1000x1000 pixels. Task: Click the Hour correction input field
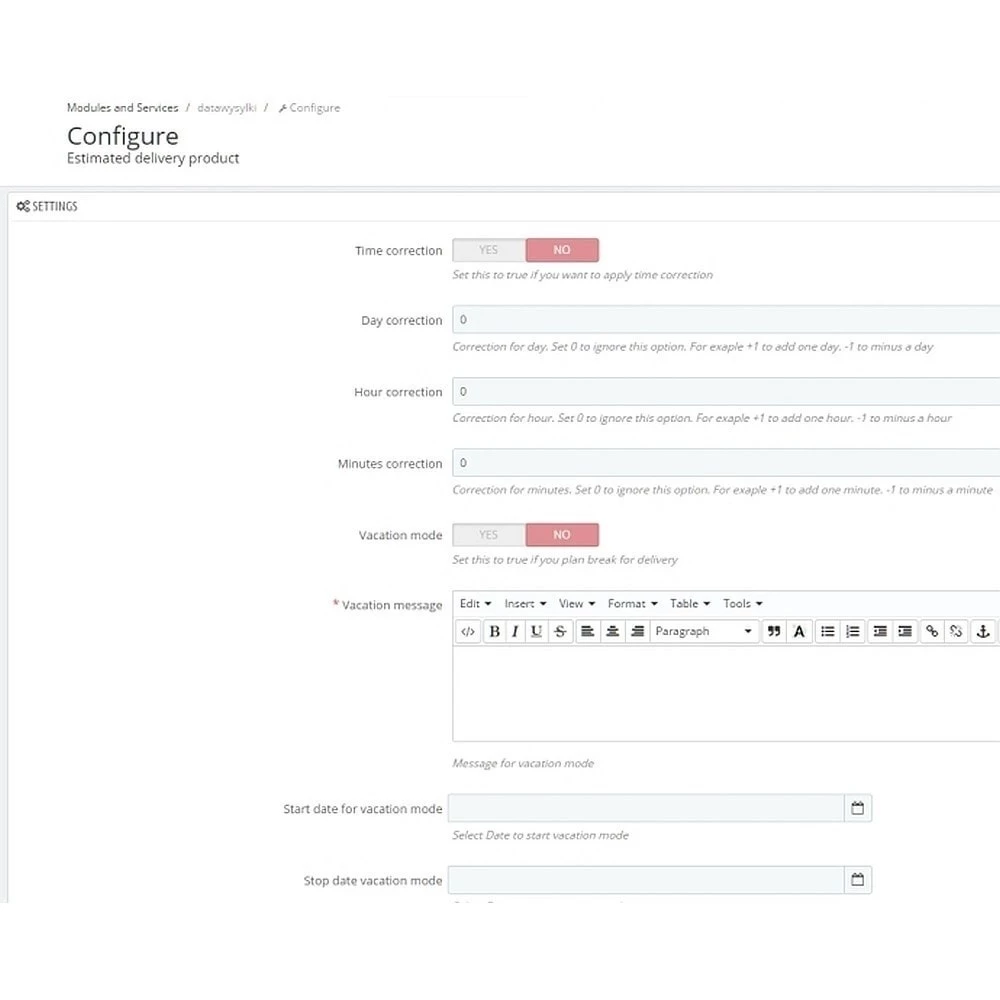pos(726,391)
